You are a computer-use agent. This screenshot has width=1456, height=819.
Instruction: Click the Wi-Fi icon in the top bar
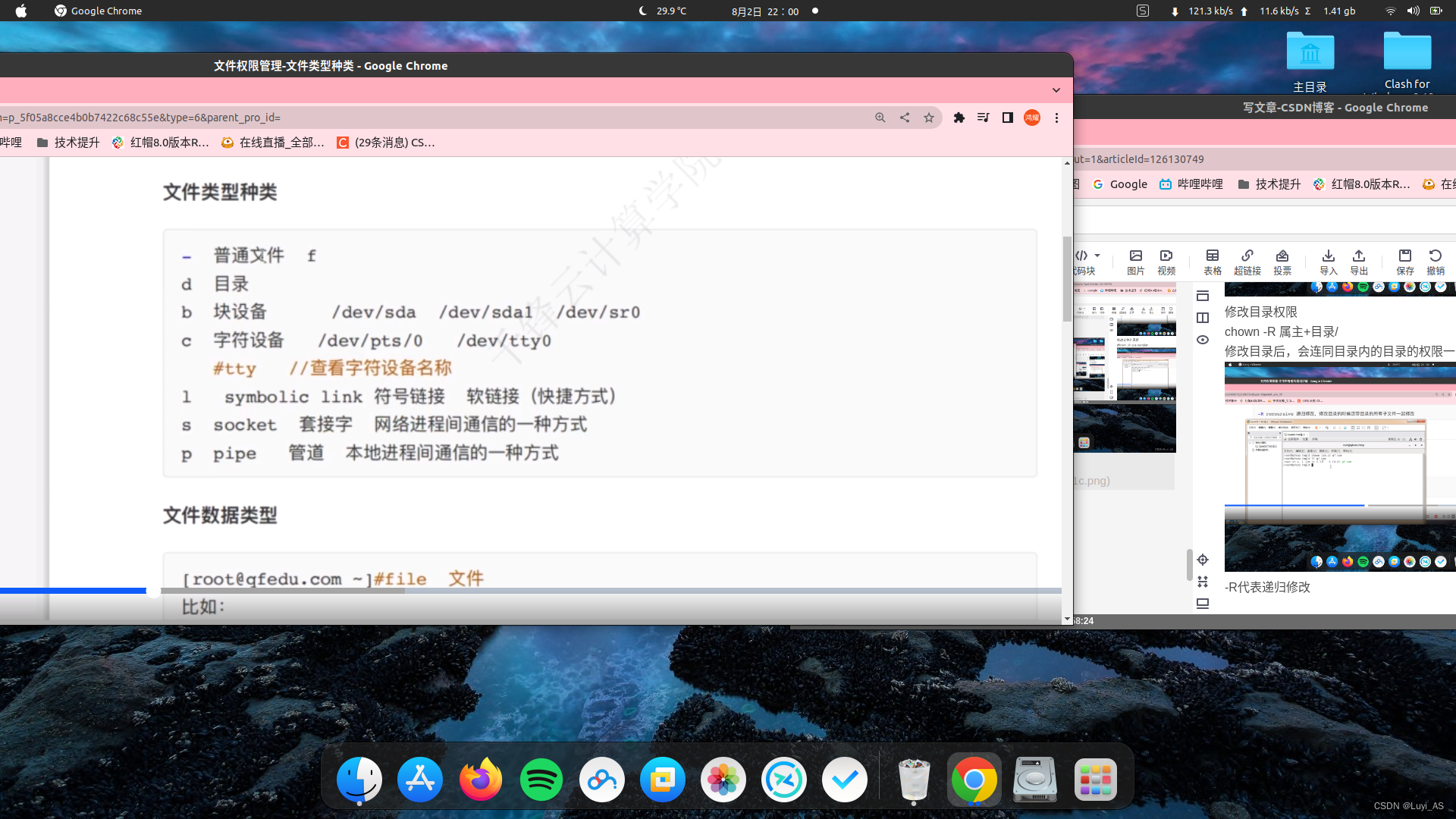pos(1390,11)
